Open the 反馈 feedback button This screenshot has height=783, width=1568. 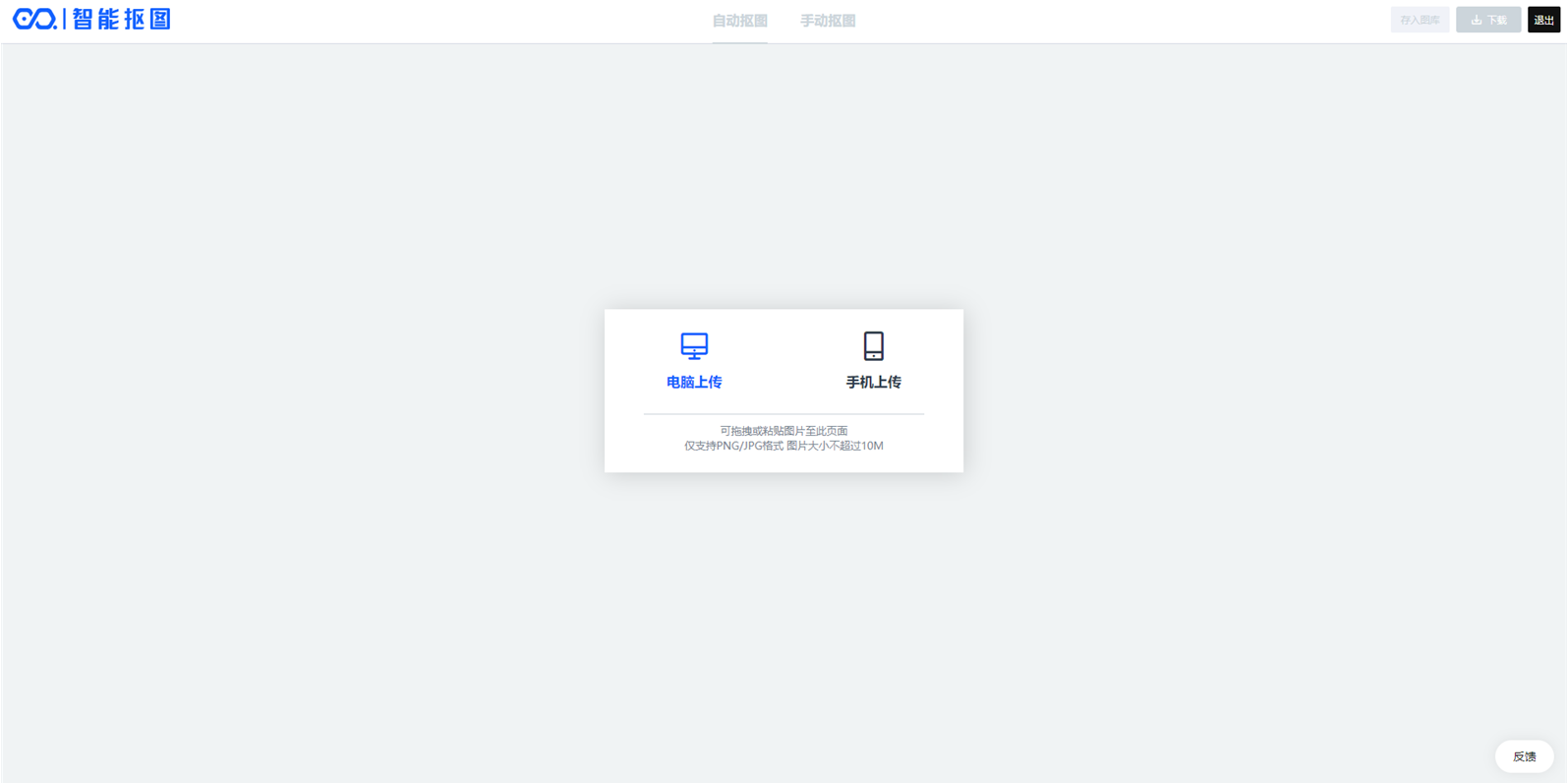pos(1524,756)
